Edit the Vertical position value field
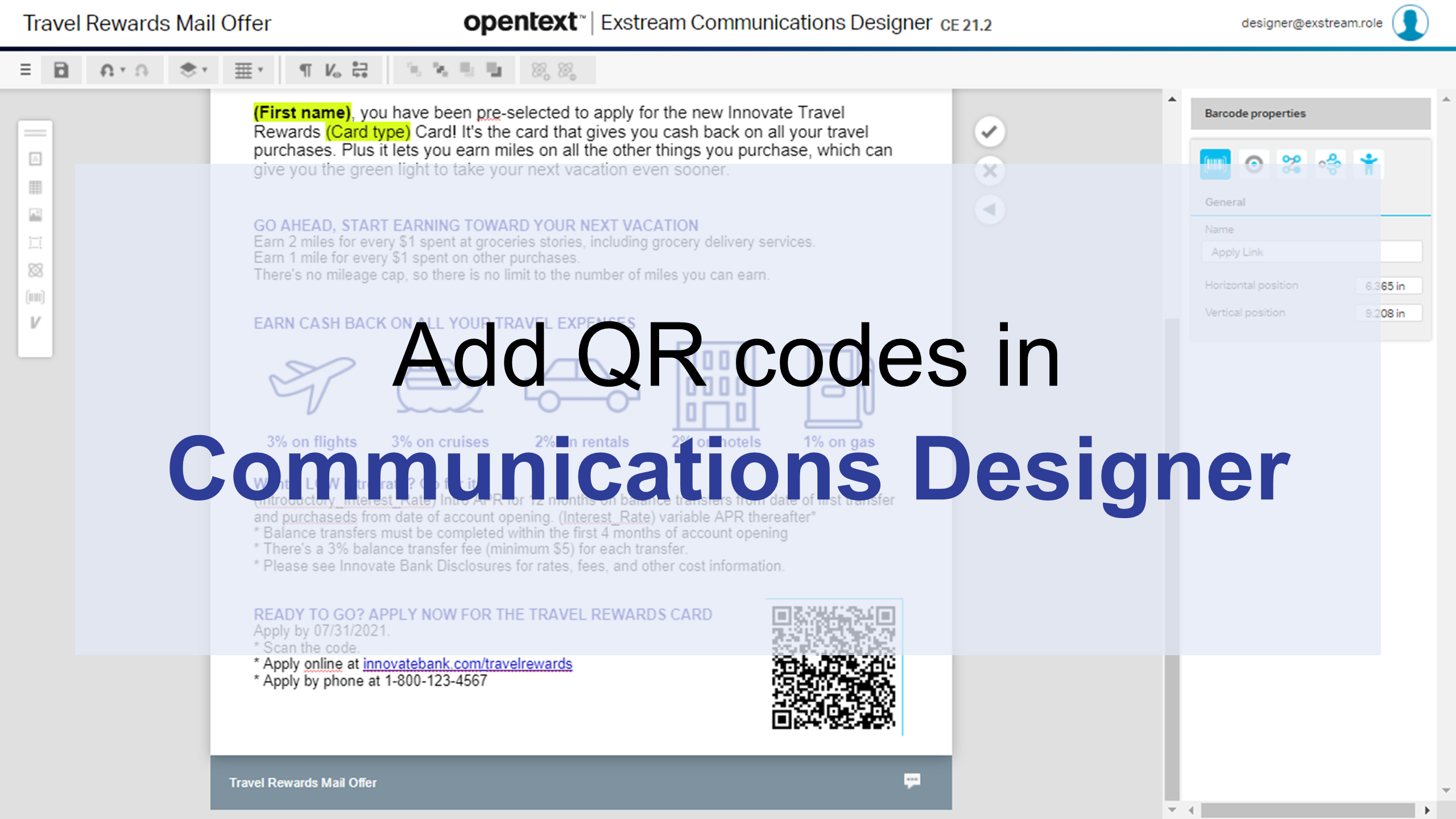The image size is (1456, 819). [1388, 313]
